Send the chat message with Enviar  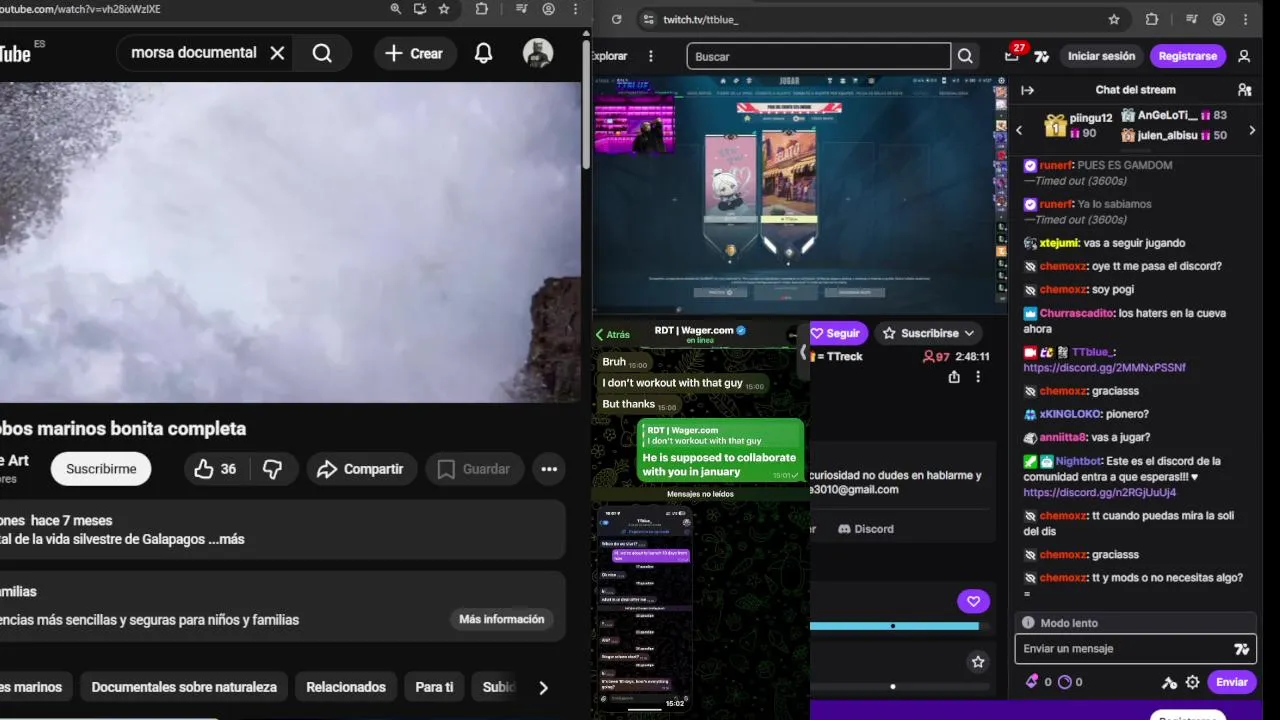coord(1231,682)
